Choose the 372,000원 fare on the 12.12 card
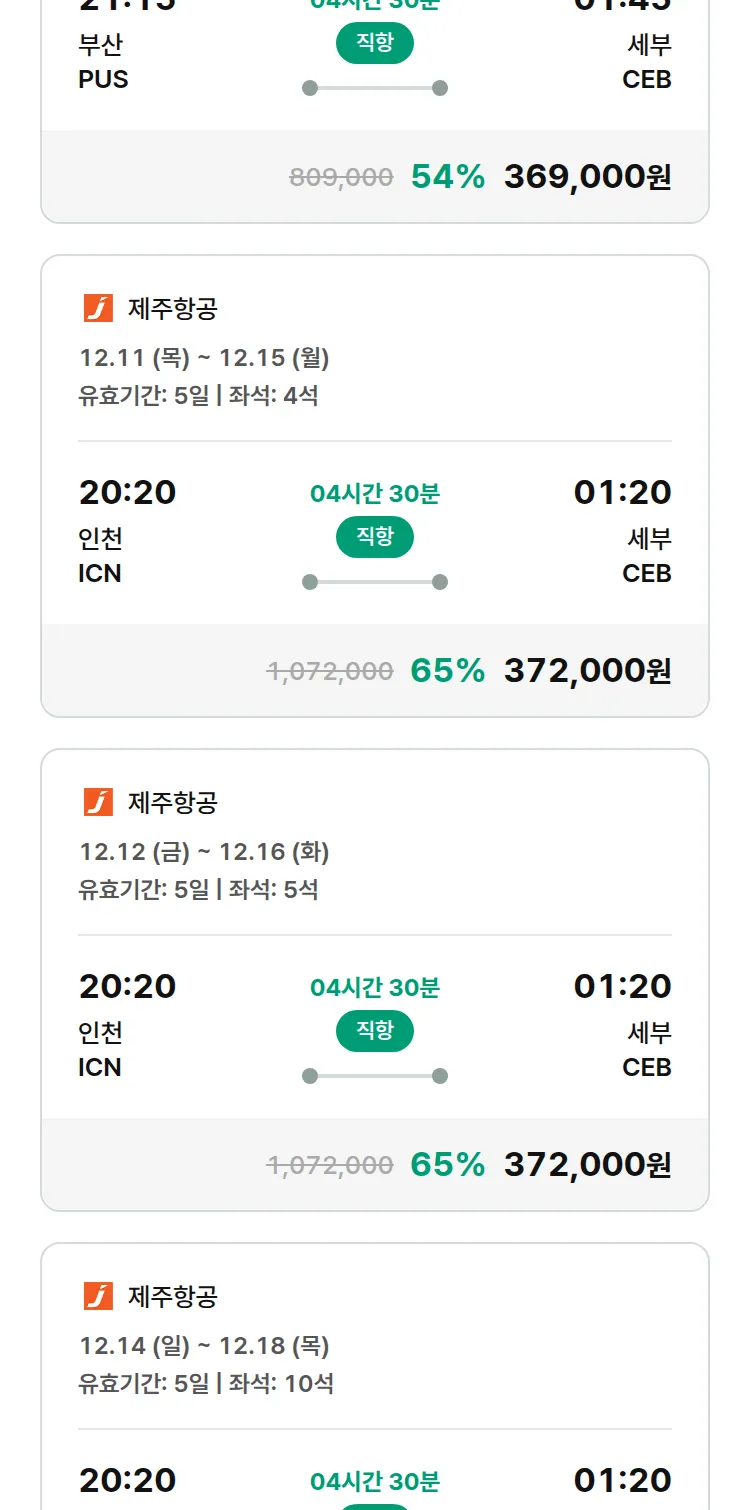The width and height of the screenshot is (750, 1510). tap(587, 1165)
